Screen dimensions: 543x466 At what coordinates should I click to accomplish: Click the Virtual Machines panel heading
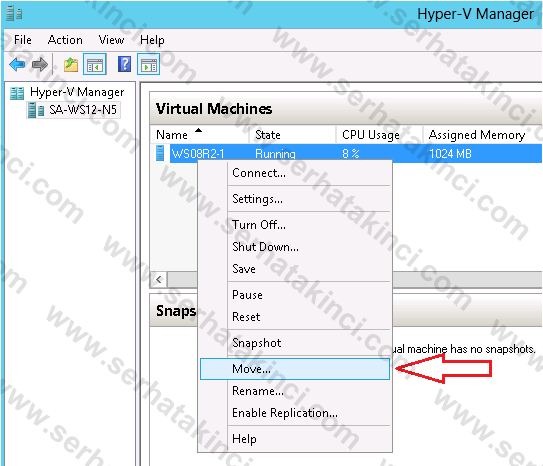[214, 109]
